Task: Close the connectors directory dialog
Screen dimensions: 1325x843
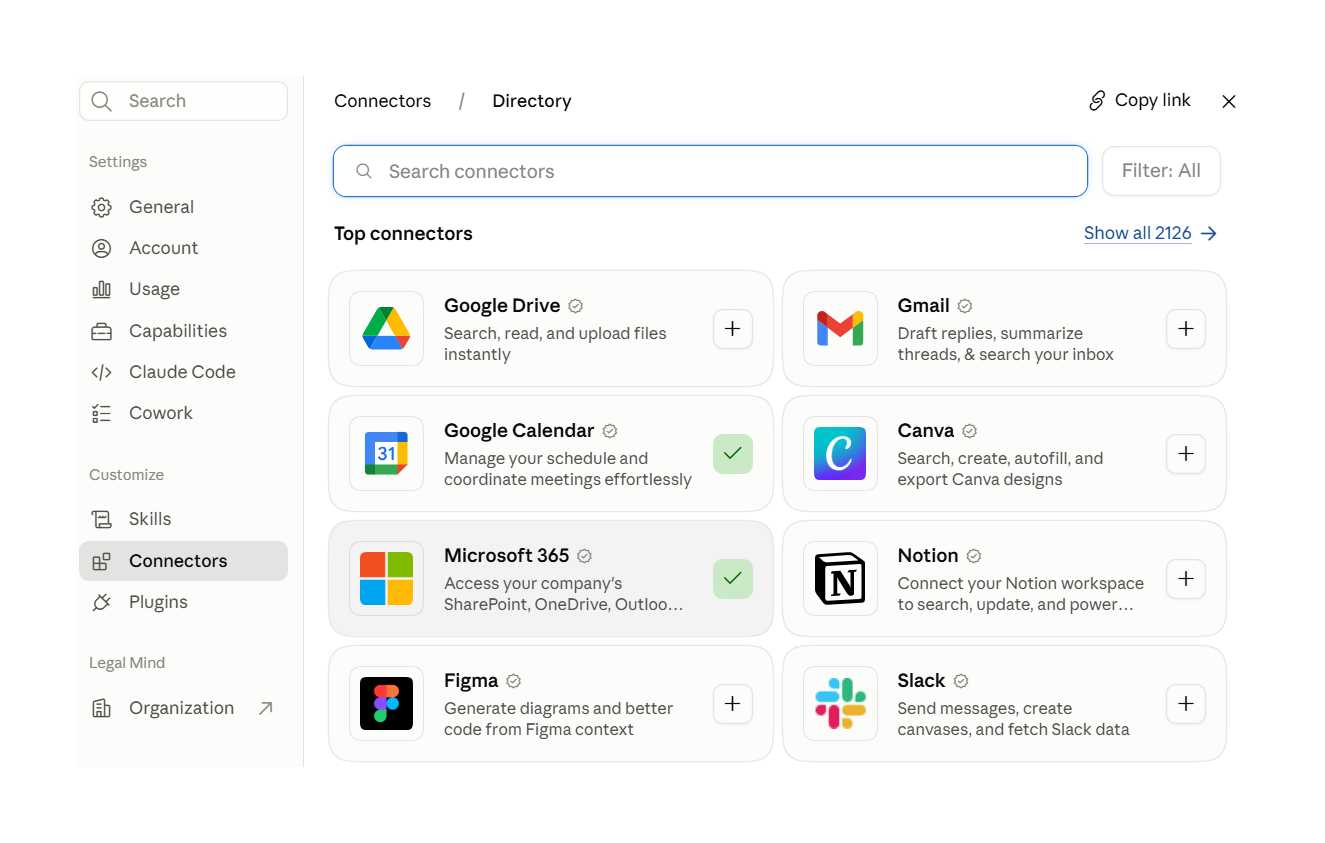Action: 1229,101
